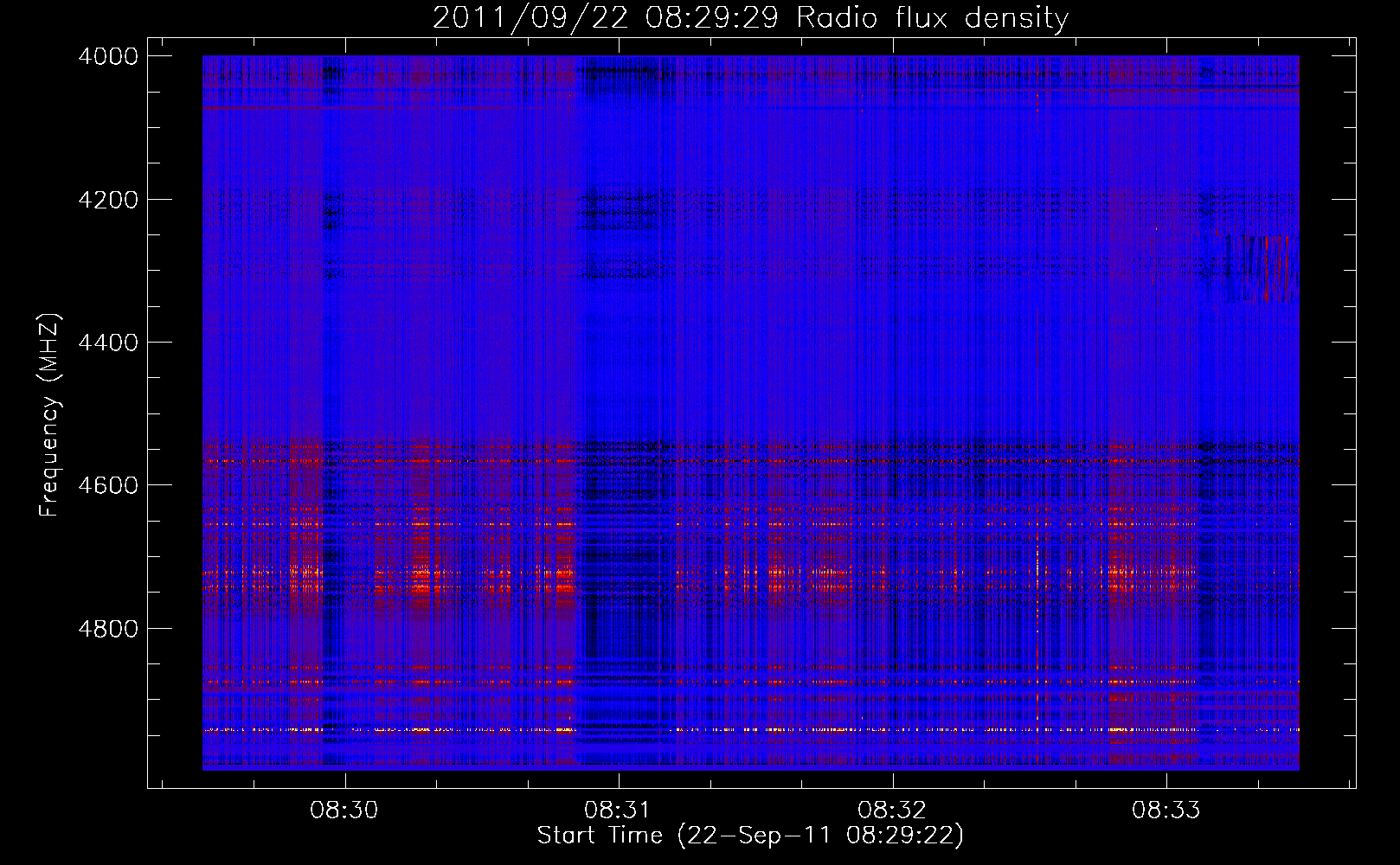The height and width of the screenshot is (865, 1400).
Task: Click the plot title "2011/09/22 08:29:29 Radio flux density"
Action: point(750,17)
